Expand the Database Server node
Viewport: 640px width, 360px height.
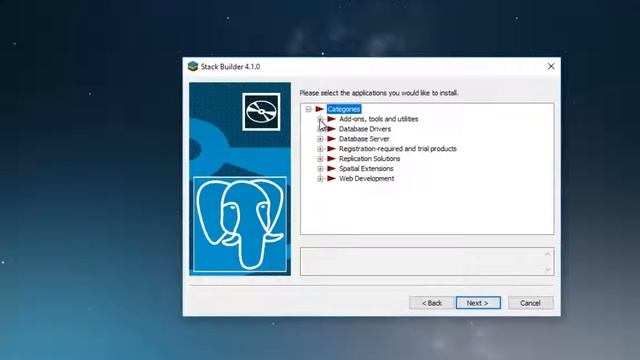(320, 139)
